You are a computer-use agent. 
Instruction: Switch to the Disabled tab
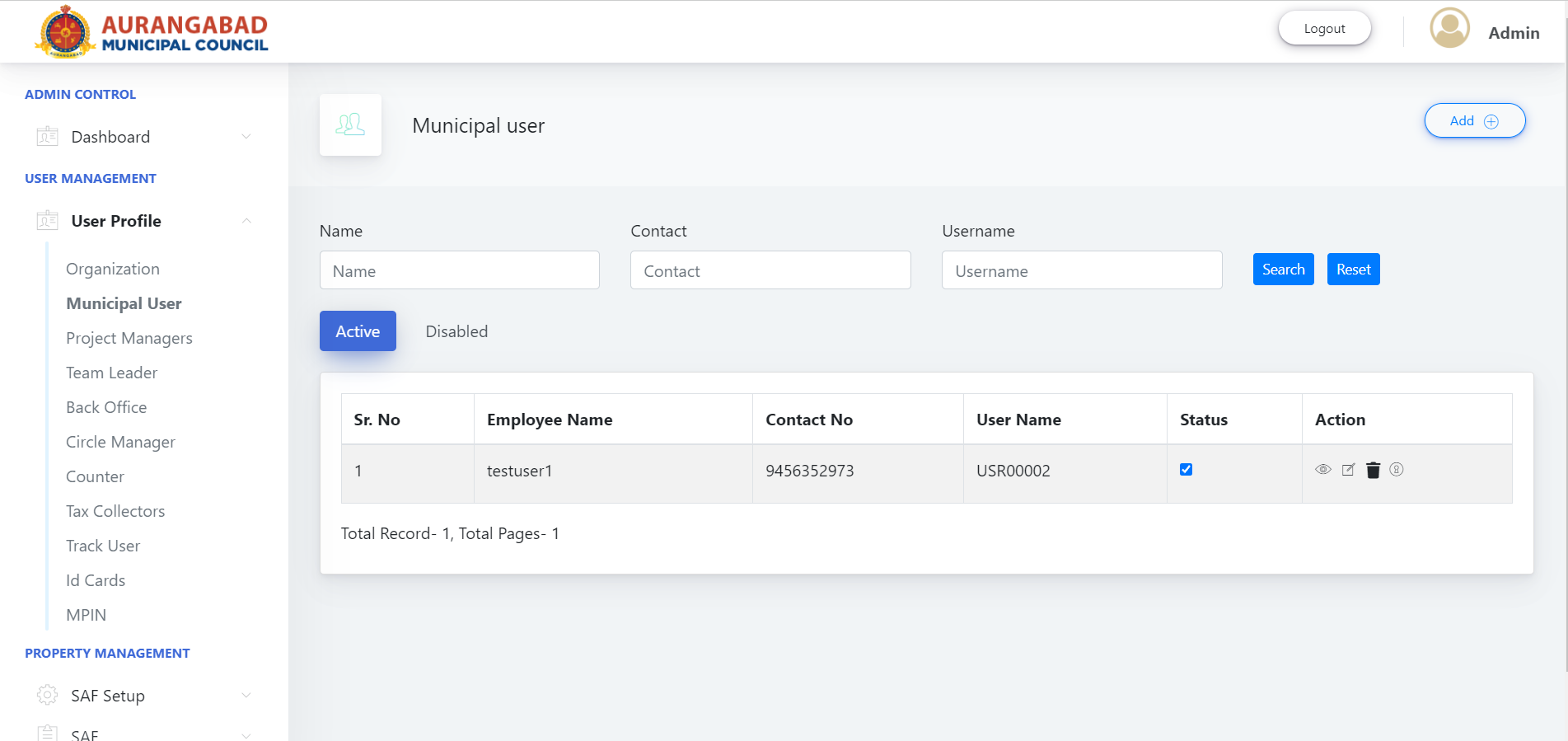click(x=456, y=331)
